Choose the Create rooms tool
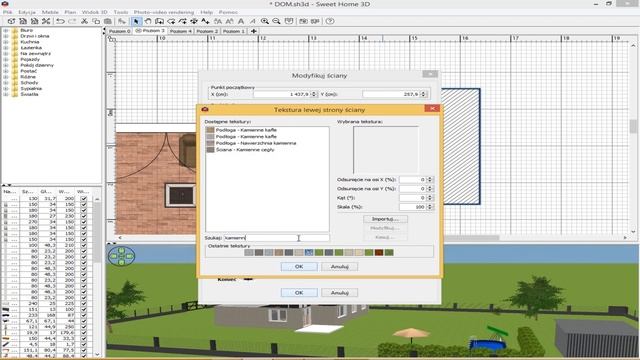This screenshot has height=360, width=640. pyautogui.click(x=171, y=21)
